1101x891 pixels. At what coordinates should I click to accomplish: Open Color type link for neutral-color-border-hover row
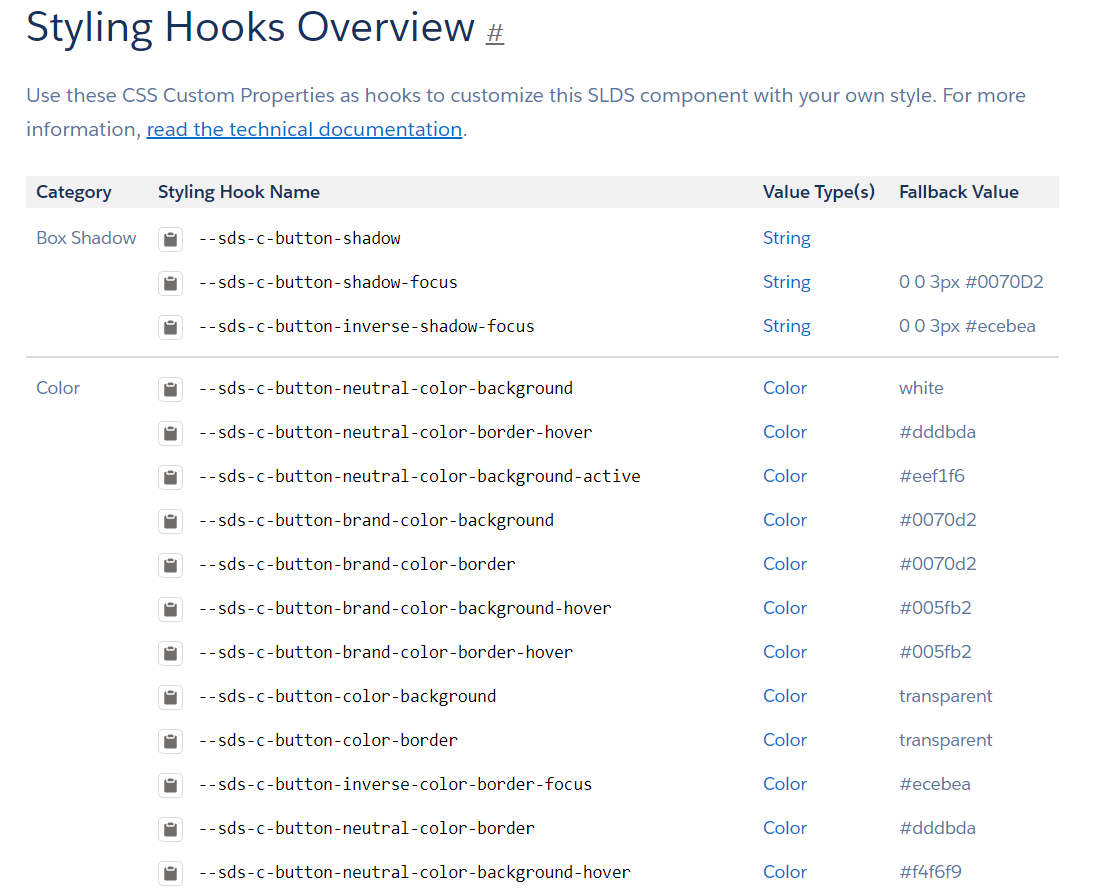tap(785, 432)
